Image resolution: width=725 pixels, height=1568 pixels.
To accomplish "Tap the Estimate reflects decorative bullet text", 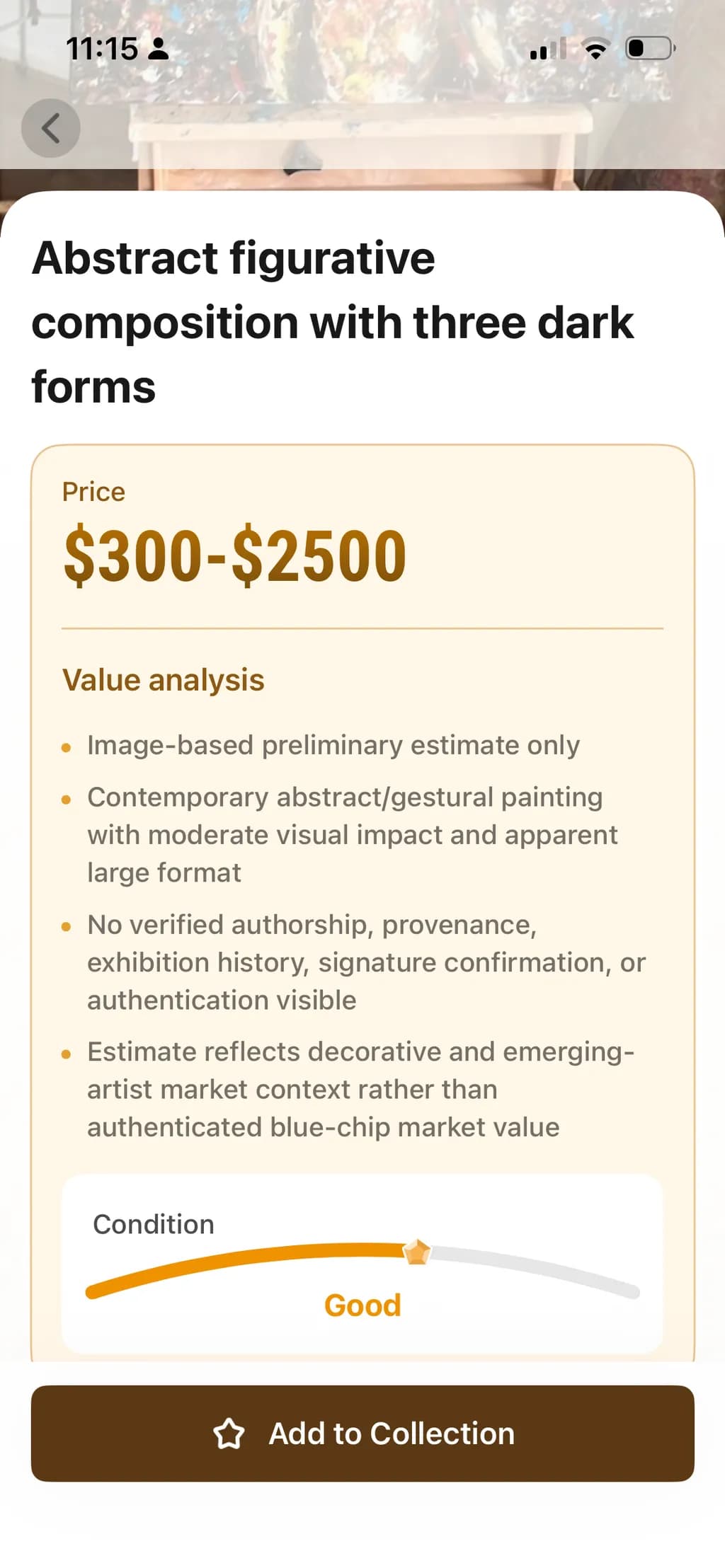I will tap(361, 1090).
